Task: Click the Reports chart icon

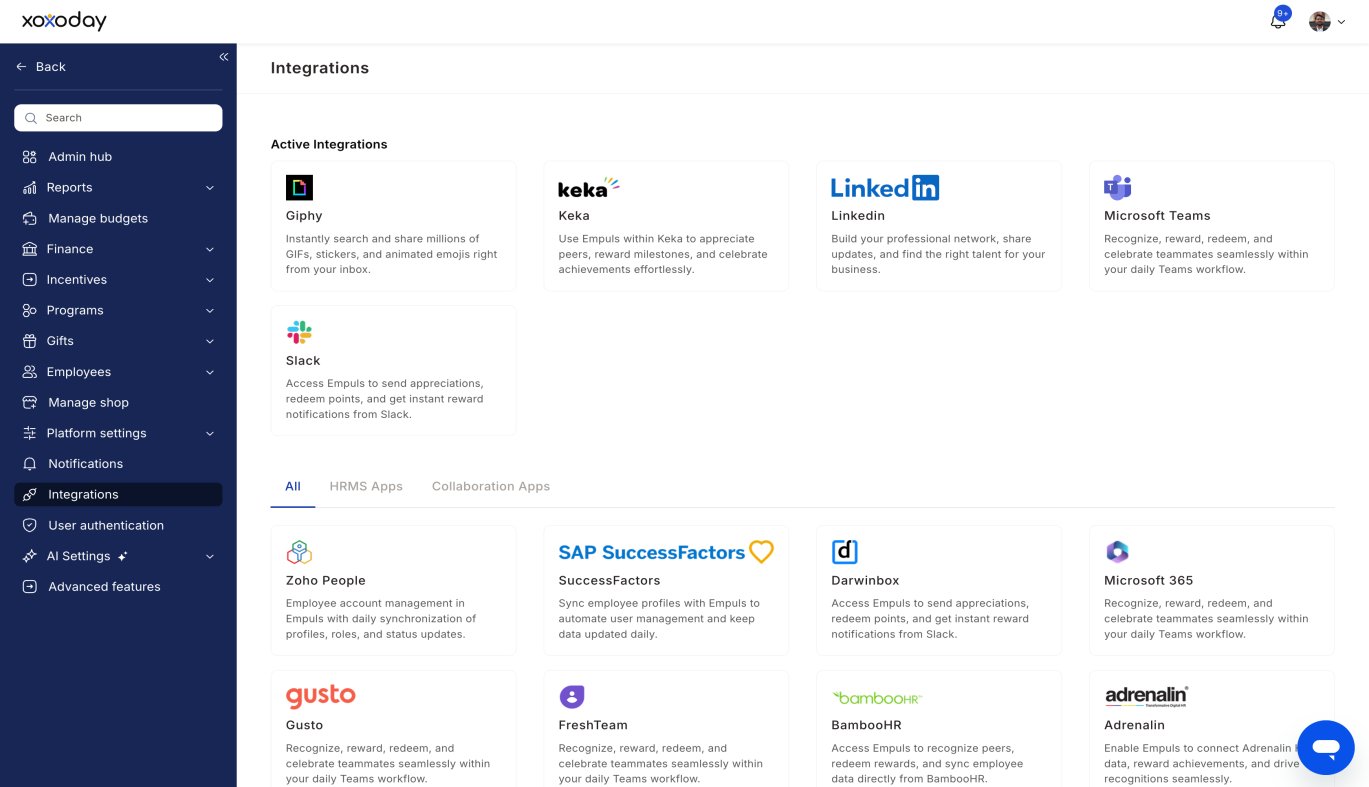Action: point(30,188)
